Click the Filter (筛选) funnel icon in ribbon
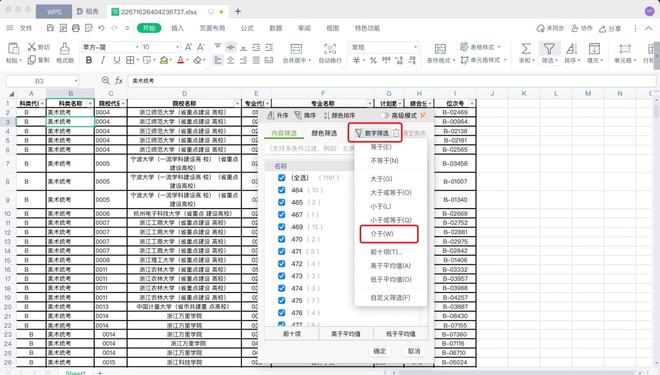Screen dimensions: 660x375 [x=549, y=48]
